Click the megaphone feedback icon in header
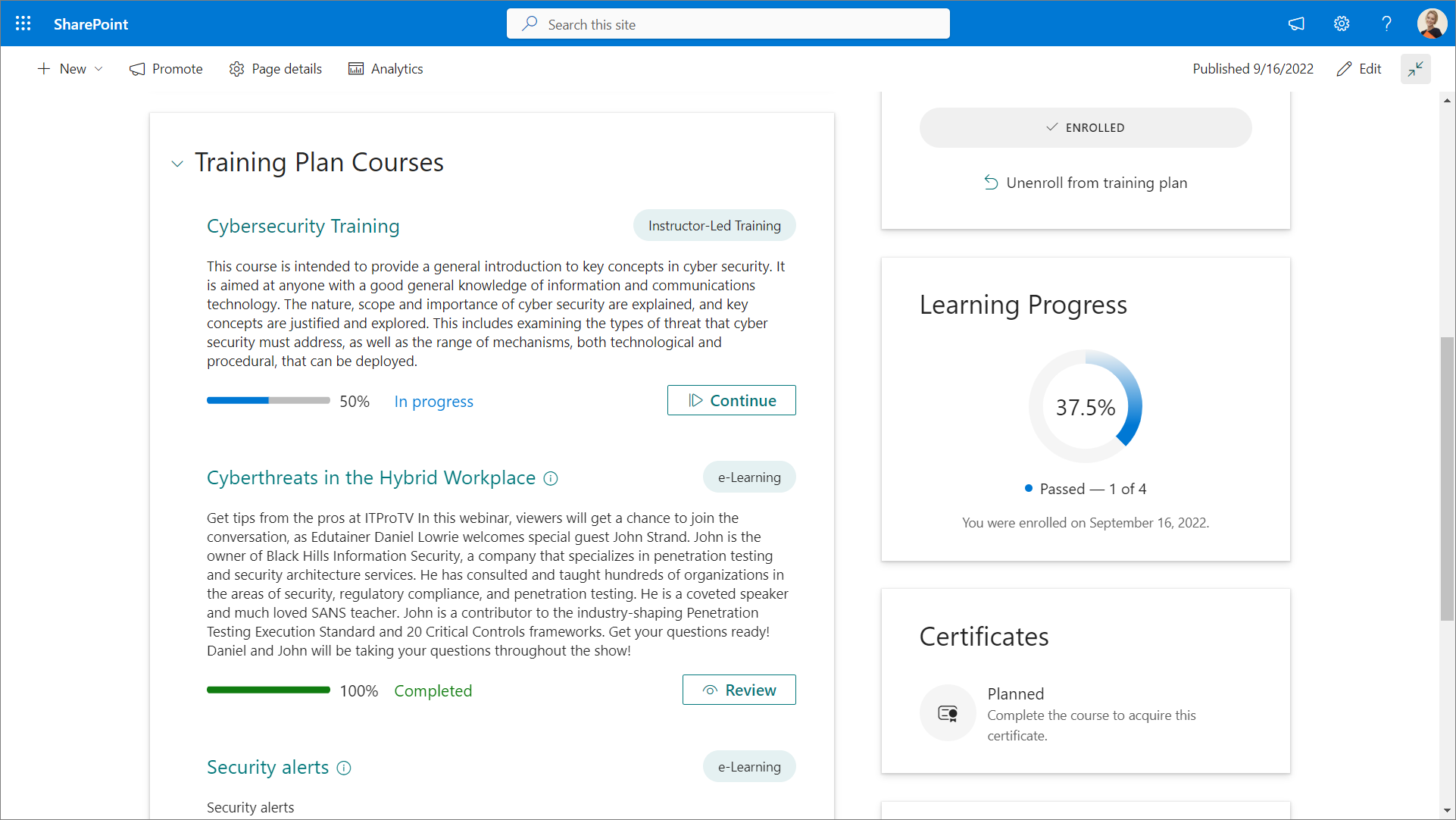Image resolution: width=1456 pixels, height=820 pixels. [1296, 23]
